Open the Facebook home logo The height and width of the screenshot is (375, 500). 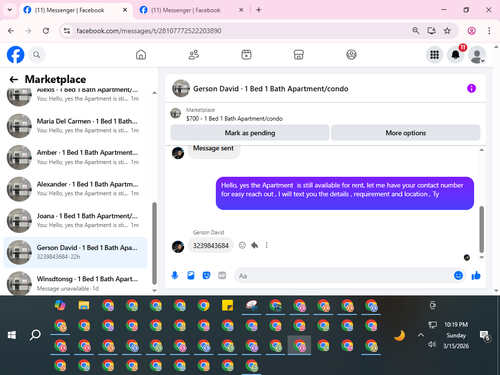[x=16, y=55]
